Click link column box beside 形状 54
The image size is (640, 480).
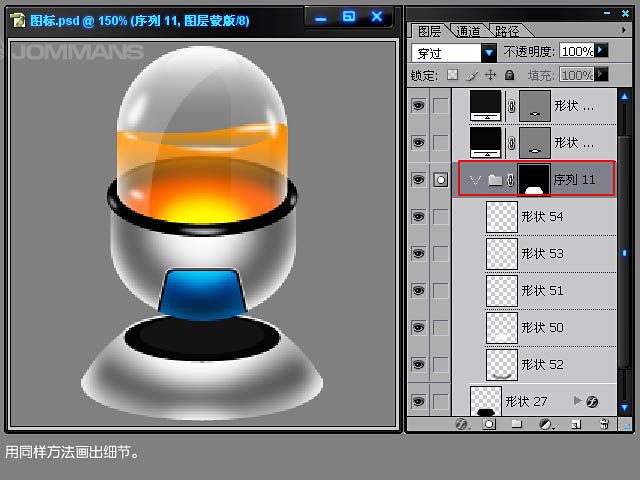click(440, 217)
